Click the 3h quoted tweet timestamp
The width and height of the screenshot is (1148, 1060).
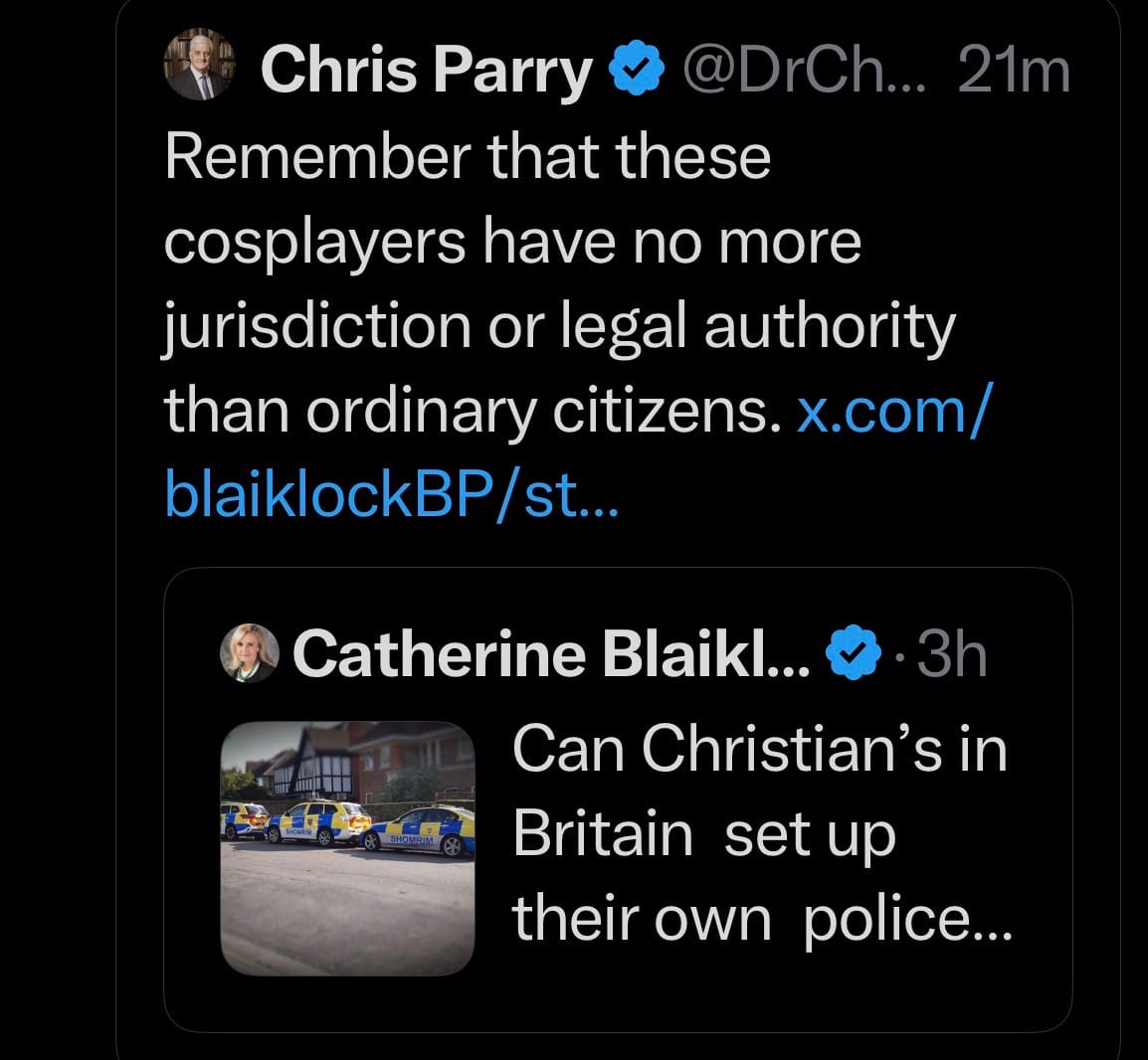[951, 654]
